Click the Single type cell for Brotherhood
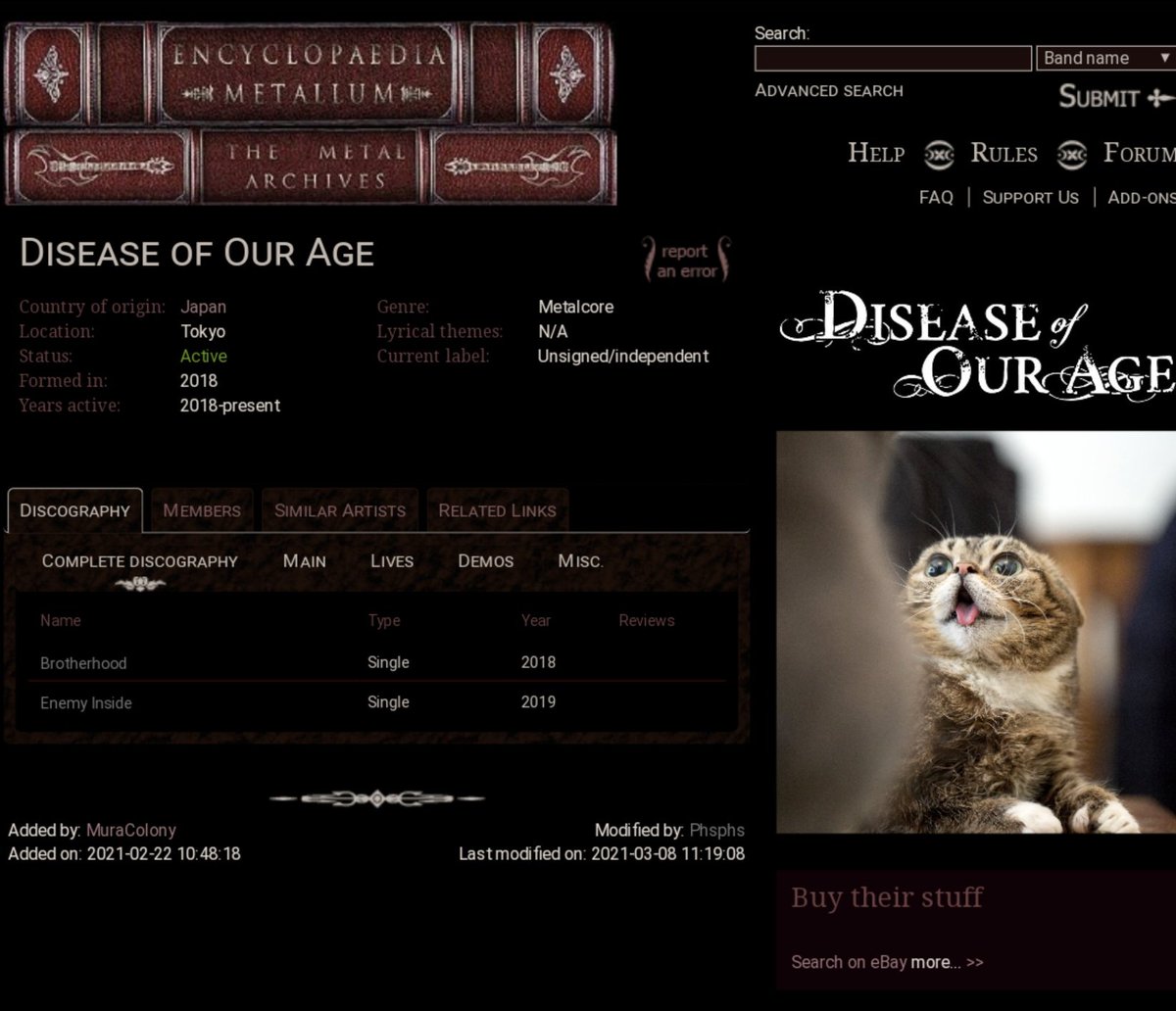 [x=388, y=662]
